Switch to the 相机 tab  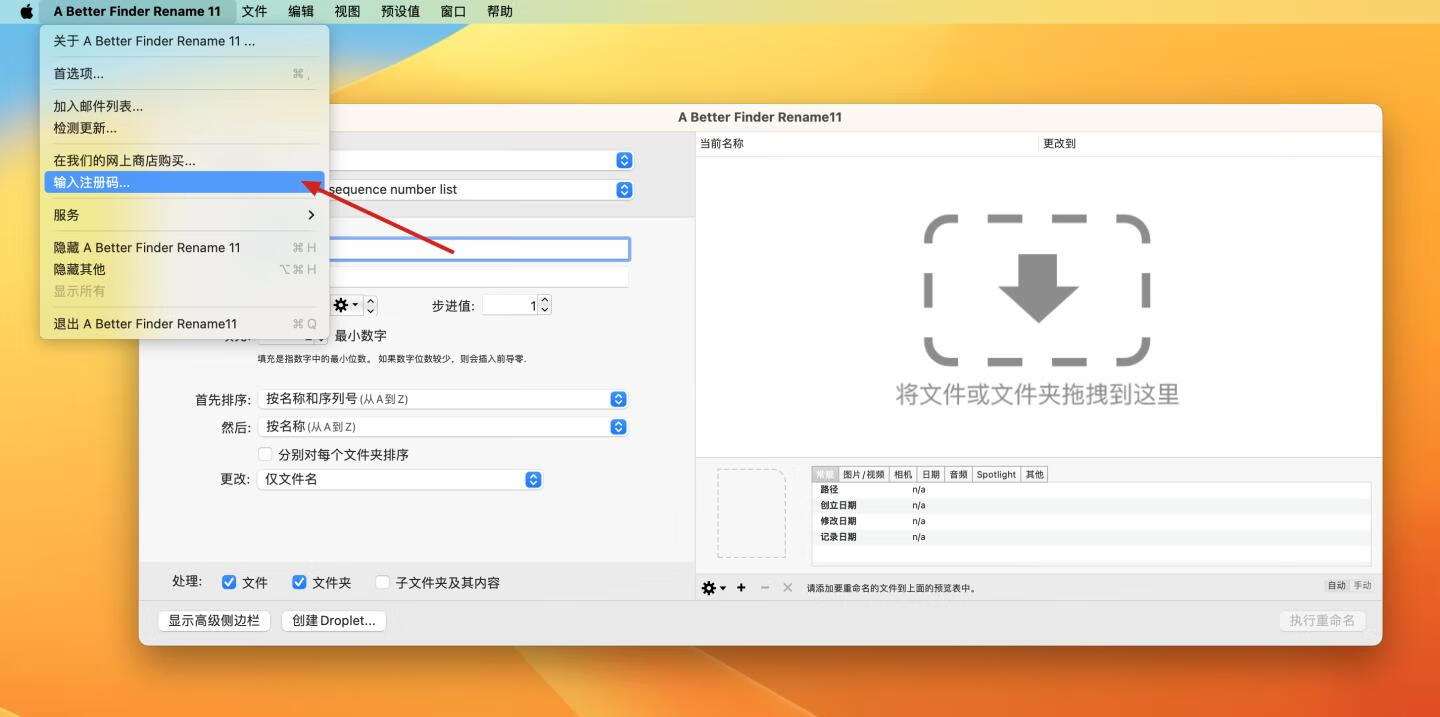pos(903,474)
